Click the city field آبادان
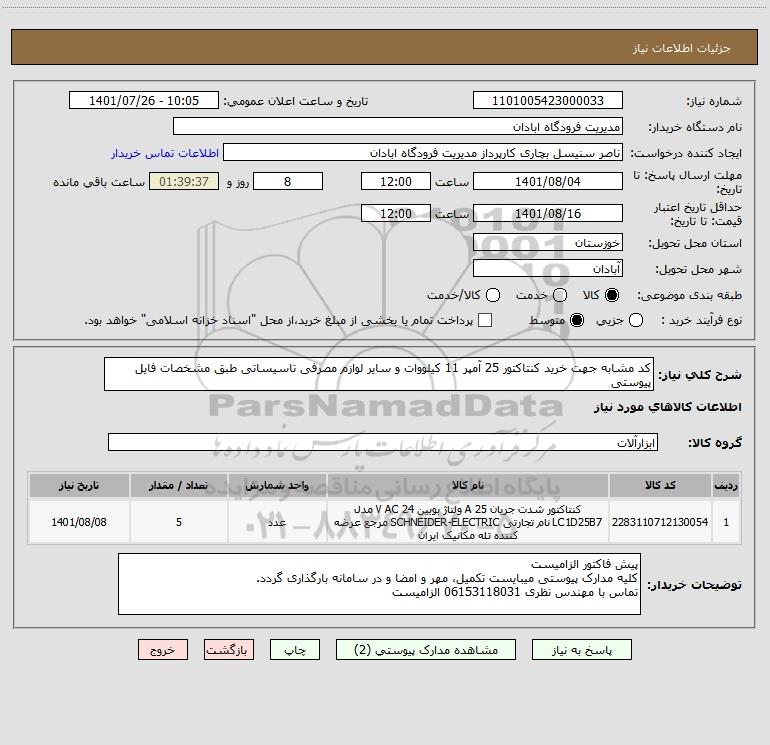Image resolution: width=770 pixels, height=745 pixels. tap(548, 268)
